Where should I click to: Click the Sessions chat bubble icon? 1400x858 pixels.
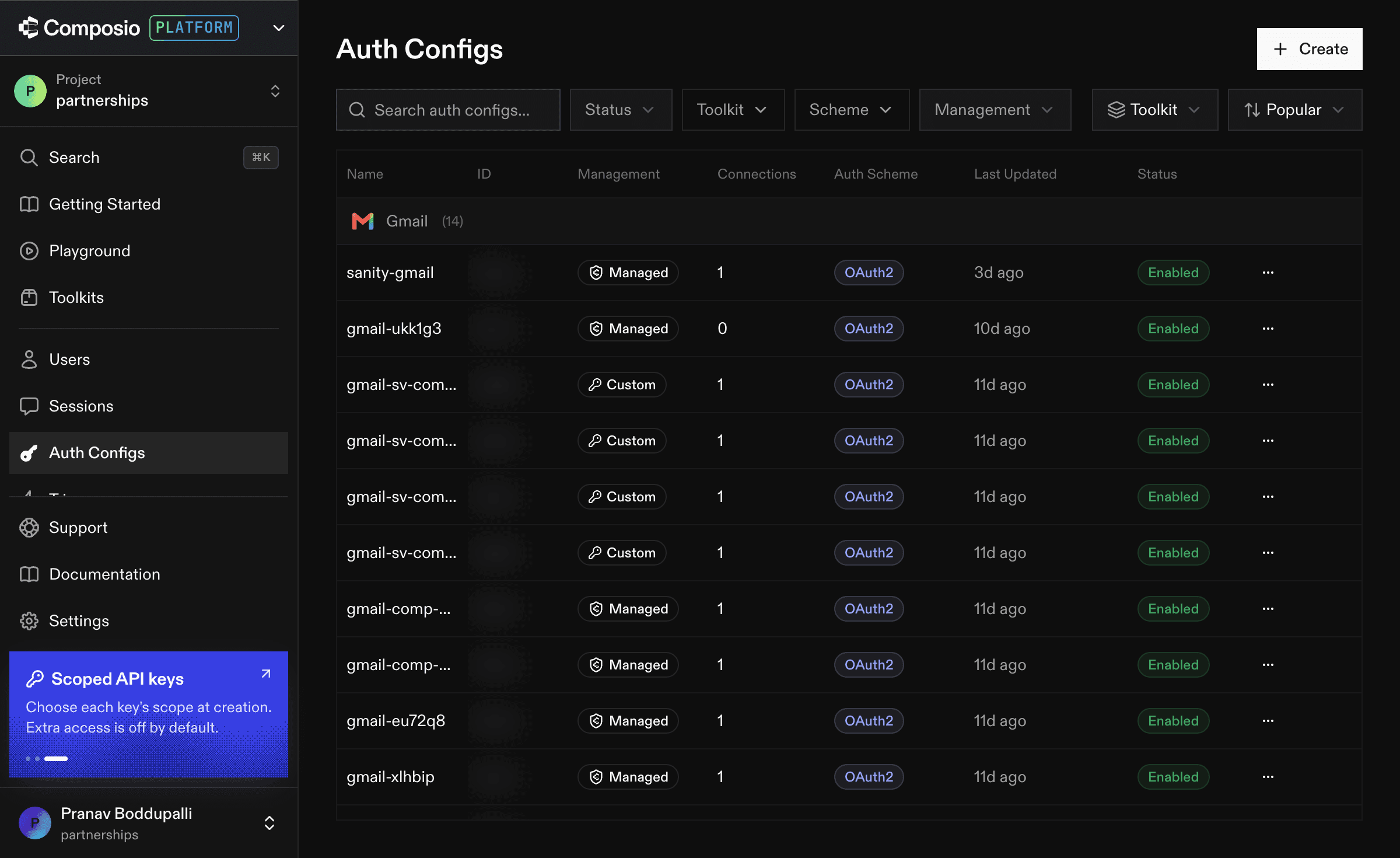click(x=29, y=406)
